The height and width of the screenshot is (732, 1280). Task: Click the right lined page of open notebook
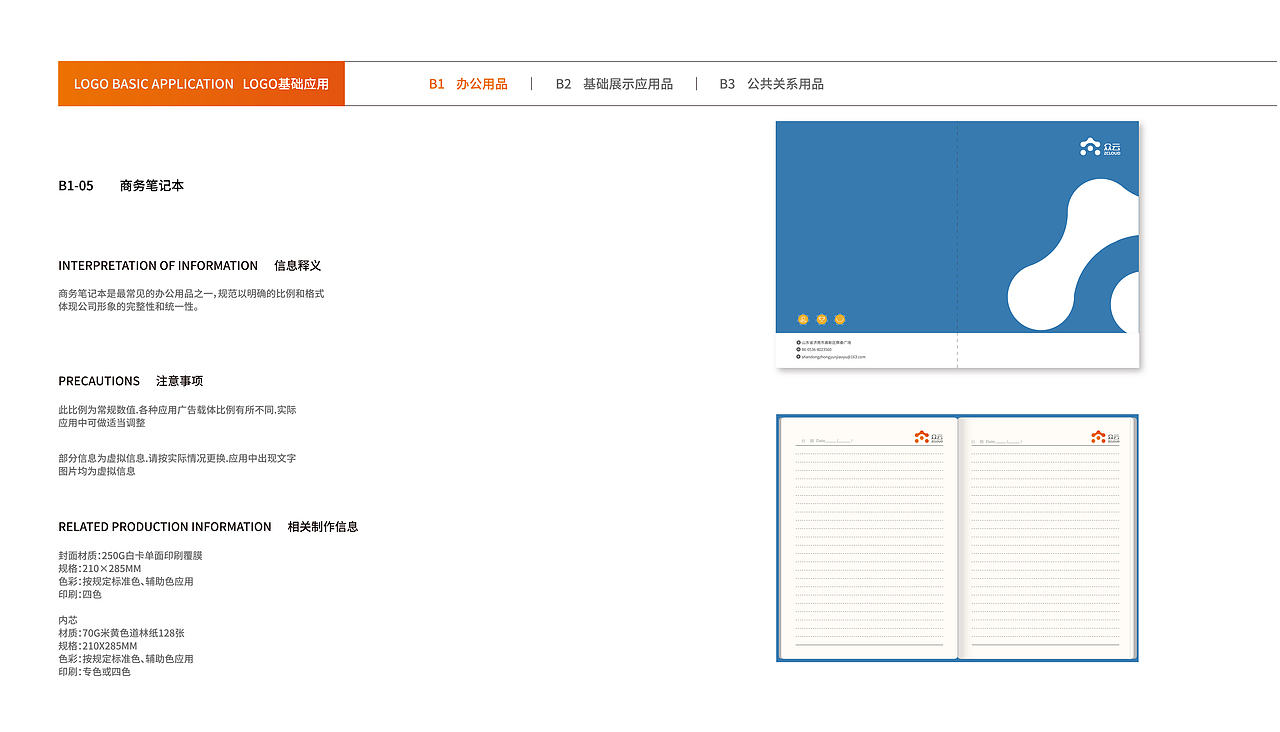(1047, 538)
